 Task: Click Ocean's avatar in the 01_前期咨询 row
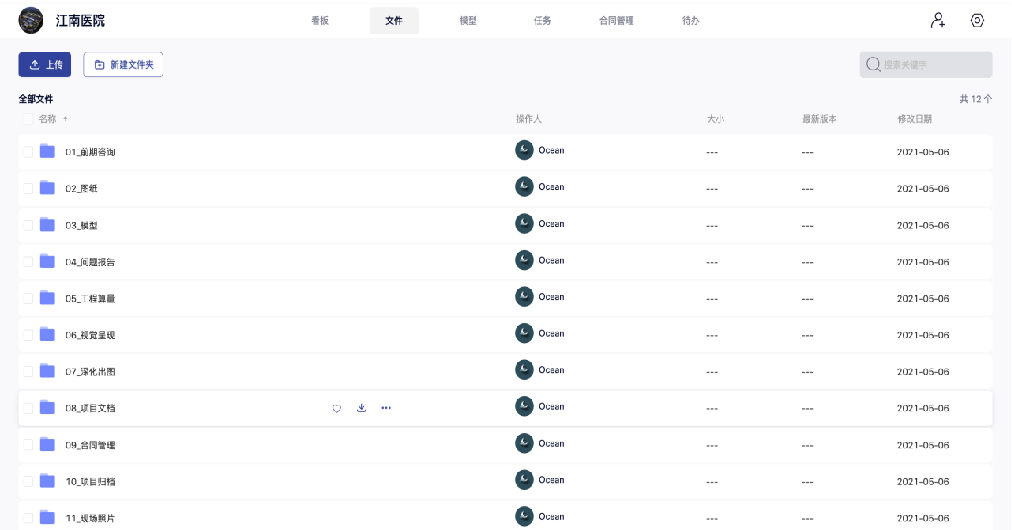click(524, 151)
